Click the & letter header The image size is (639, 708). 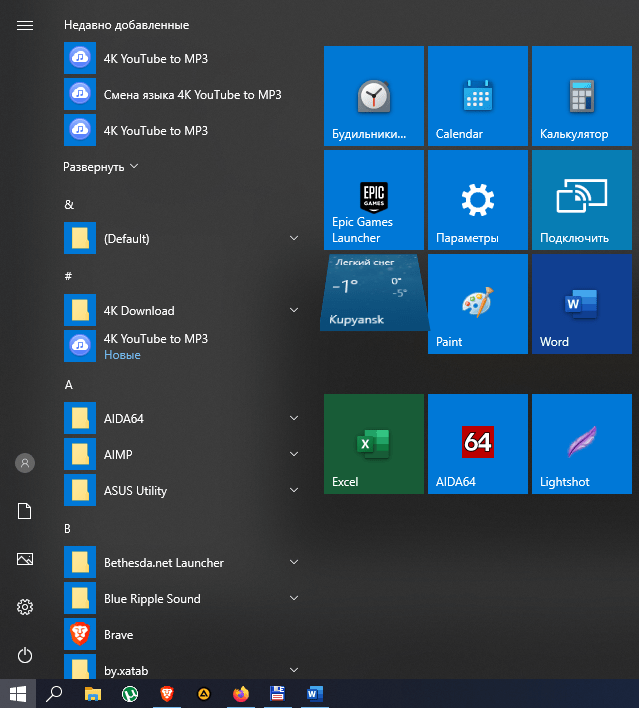pos(69,205)
